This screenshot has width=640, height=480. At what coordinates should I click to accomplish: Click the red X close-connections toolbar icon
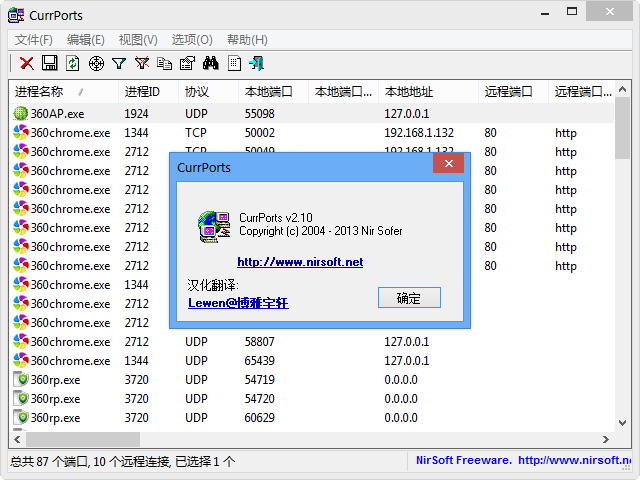[x=27, y=63]
